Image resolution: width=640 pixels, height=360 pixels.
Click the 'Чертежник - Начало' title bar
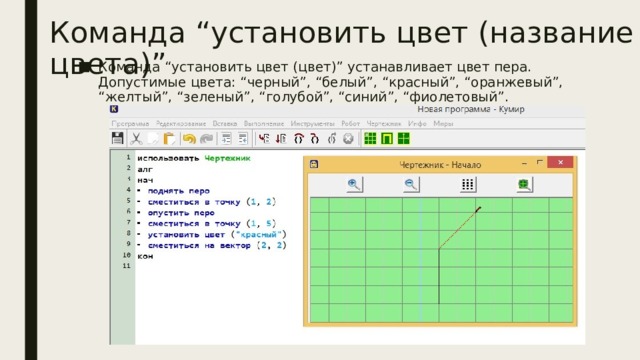click(x=440, y=165)
